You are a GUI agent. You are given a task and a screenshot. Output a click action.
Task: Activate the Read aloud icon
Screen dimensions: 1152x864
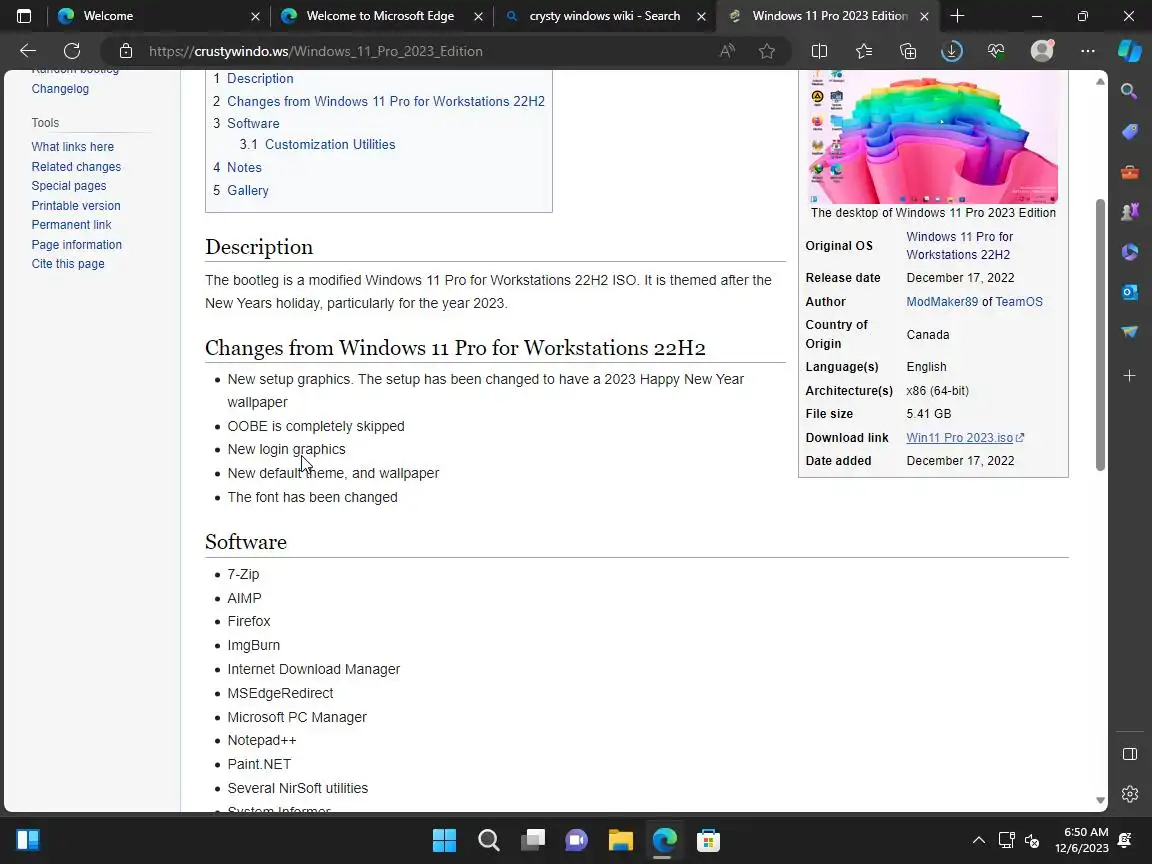pyautogui.click(x=727, y=51)
